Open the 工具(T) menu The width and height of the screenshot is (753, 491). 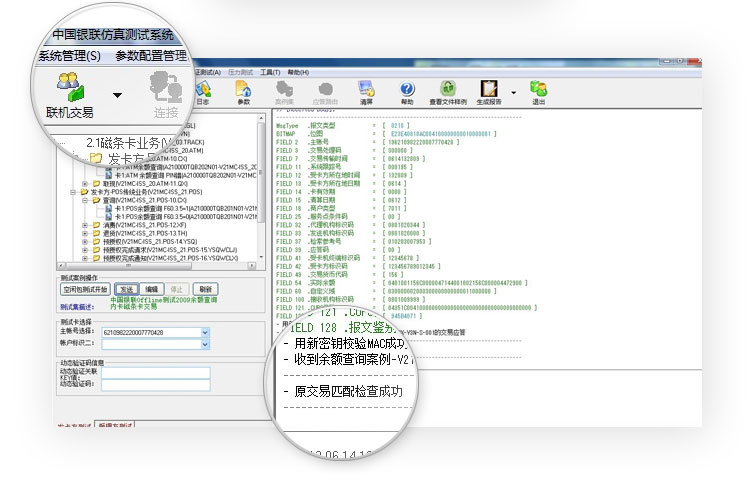270,72
